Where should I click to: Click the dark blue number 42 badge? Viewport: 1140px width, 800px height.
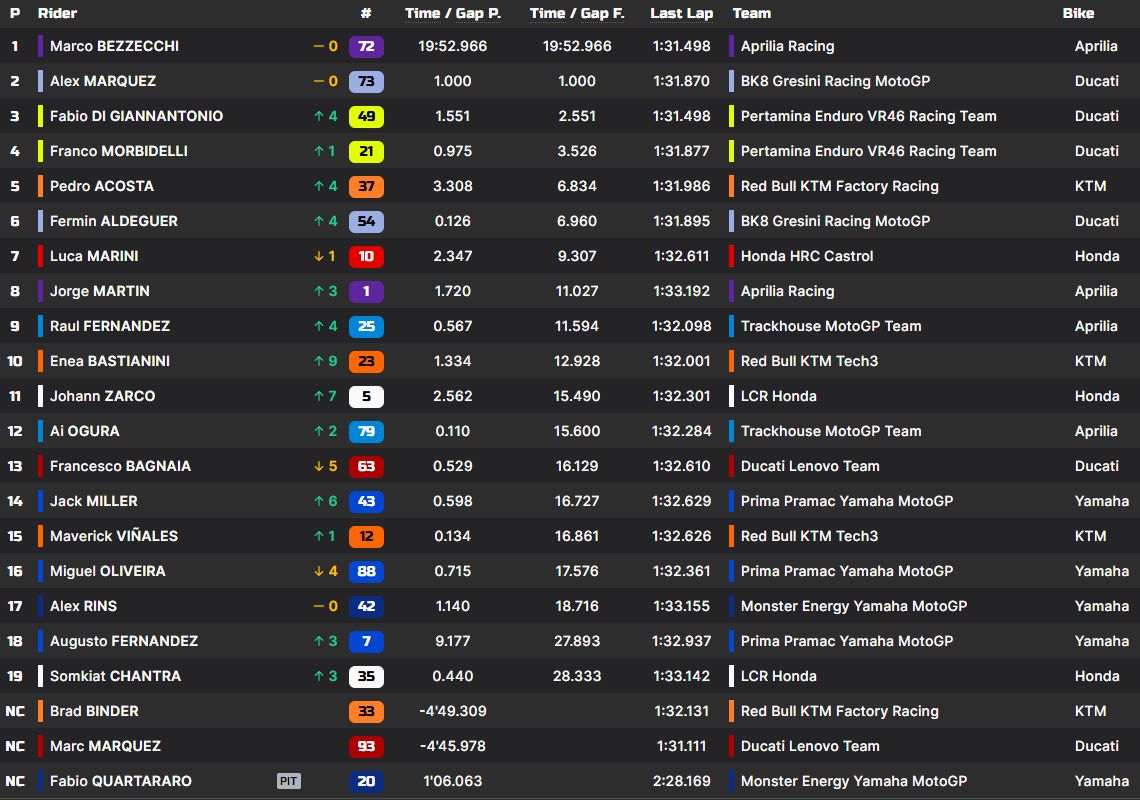click(366, 606)
